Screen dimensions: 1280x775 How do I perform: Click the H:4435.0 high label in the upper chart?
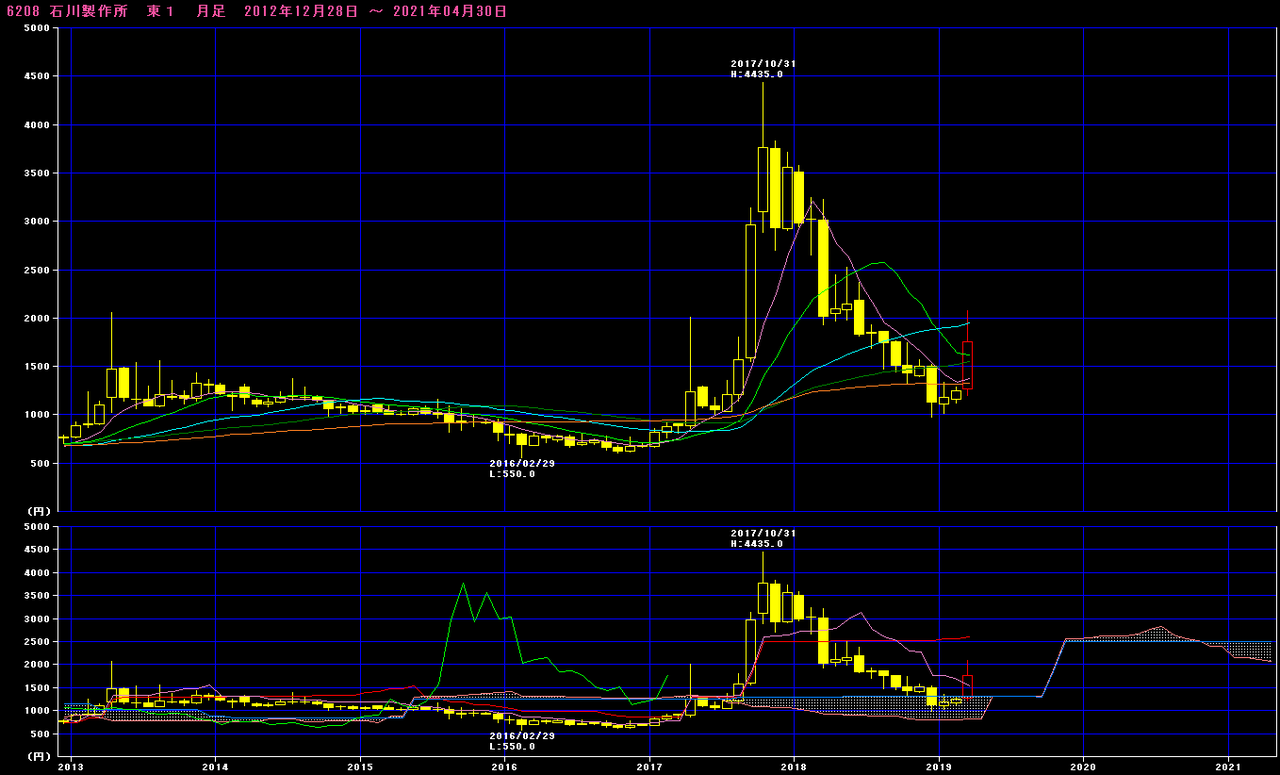757,74
